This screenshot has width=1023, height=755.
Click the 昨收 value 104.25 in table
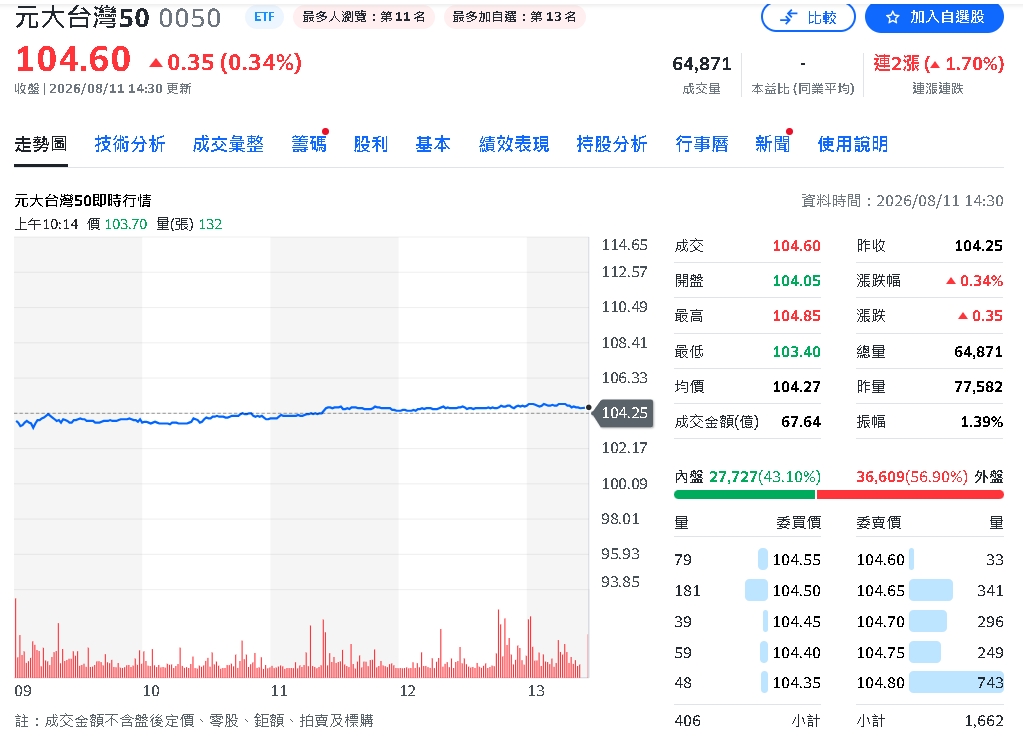pyautogui.click(x=979, y=246)
